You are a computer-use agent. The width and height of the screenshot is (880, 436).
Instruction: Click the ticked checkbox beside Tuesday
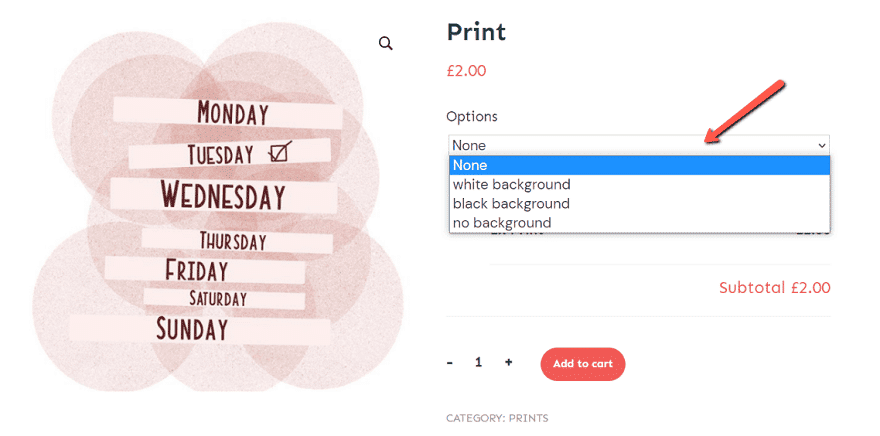pos(280,153)
